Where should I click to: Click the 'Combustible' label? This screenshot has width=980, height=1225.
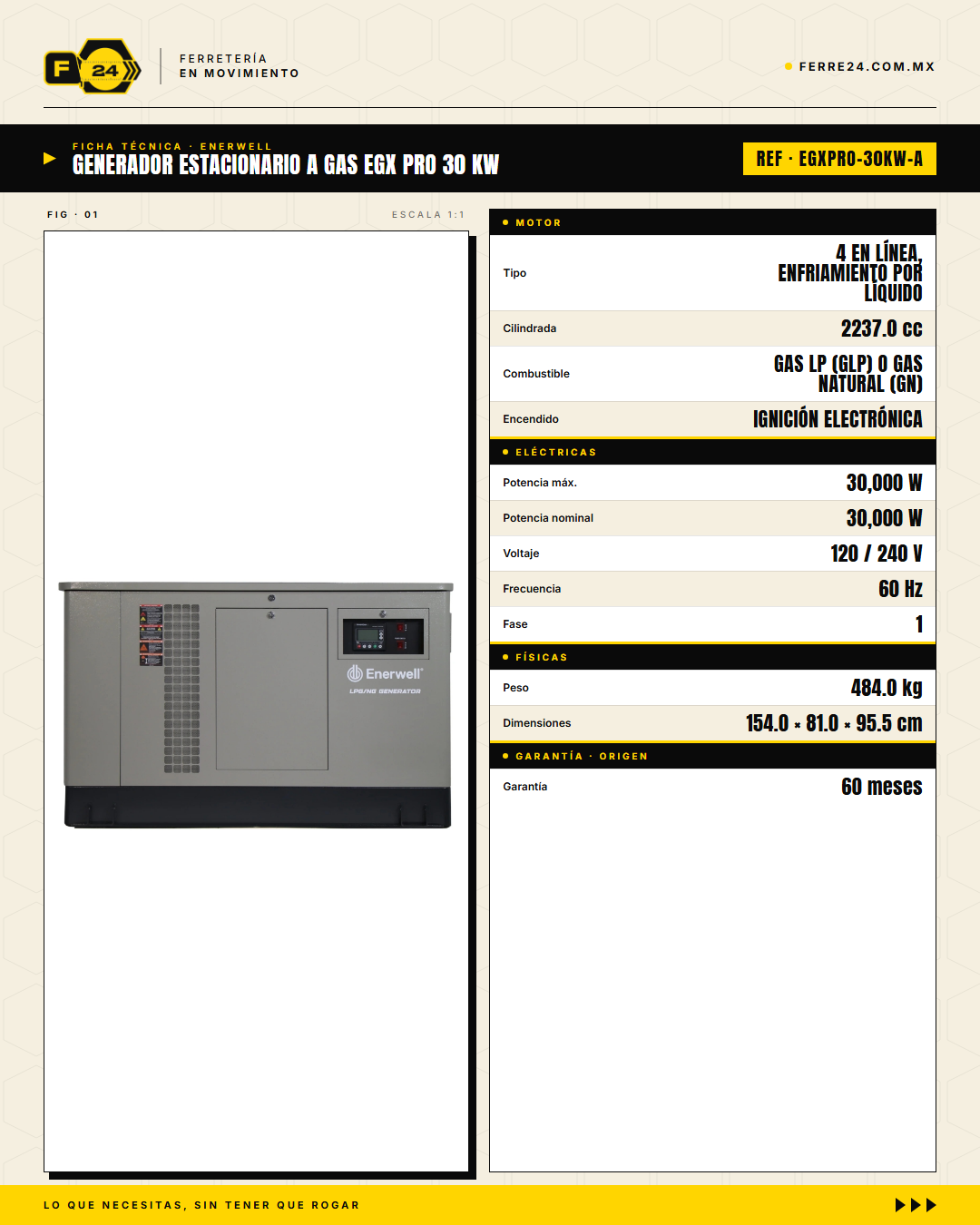coord(536,374)
